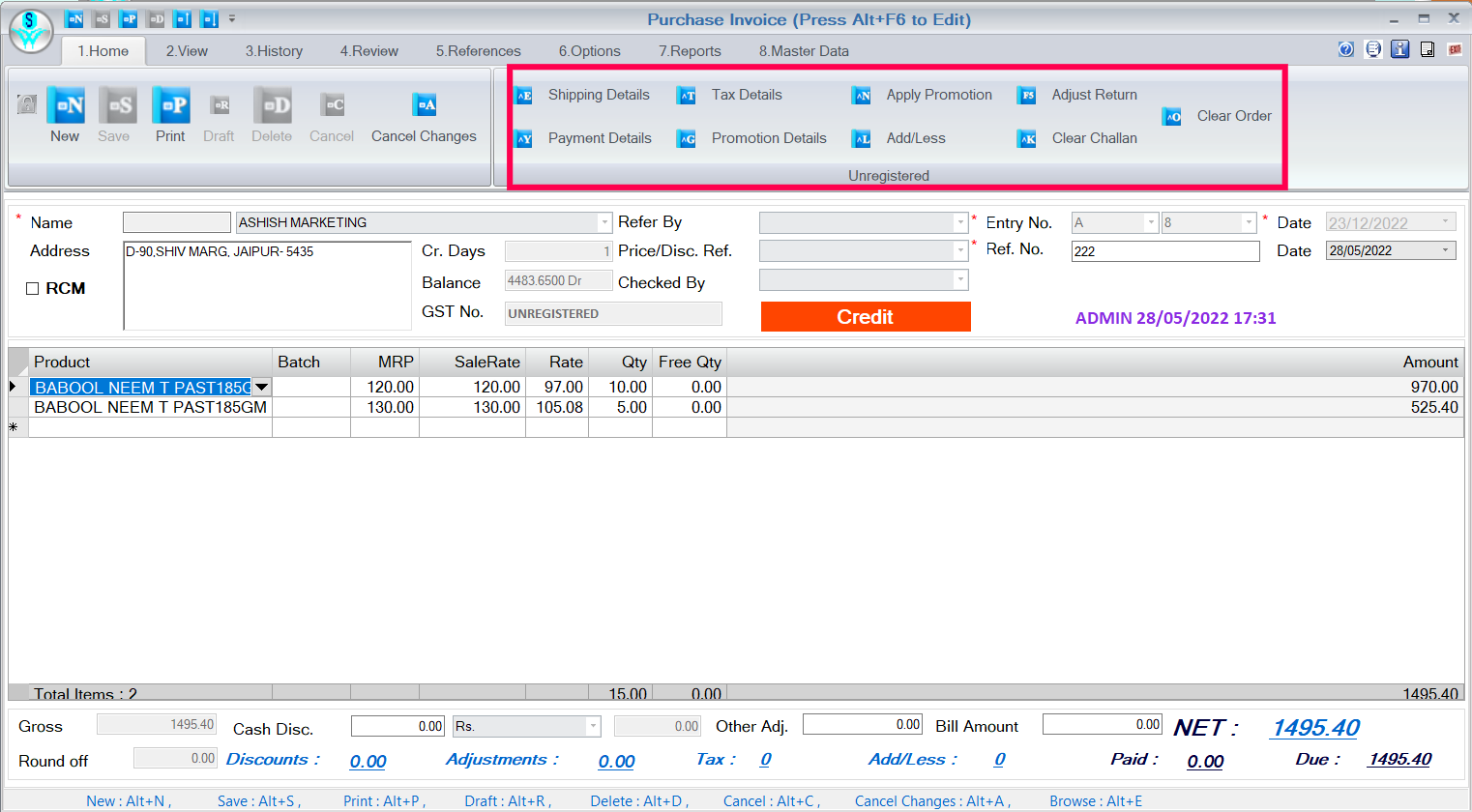Click the quick access Print (P) icon
This screenshot has width=1472, height=812.
pos(129,18)
